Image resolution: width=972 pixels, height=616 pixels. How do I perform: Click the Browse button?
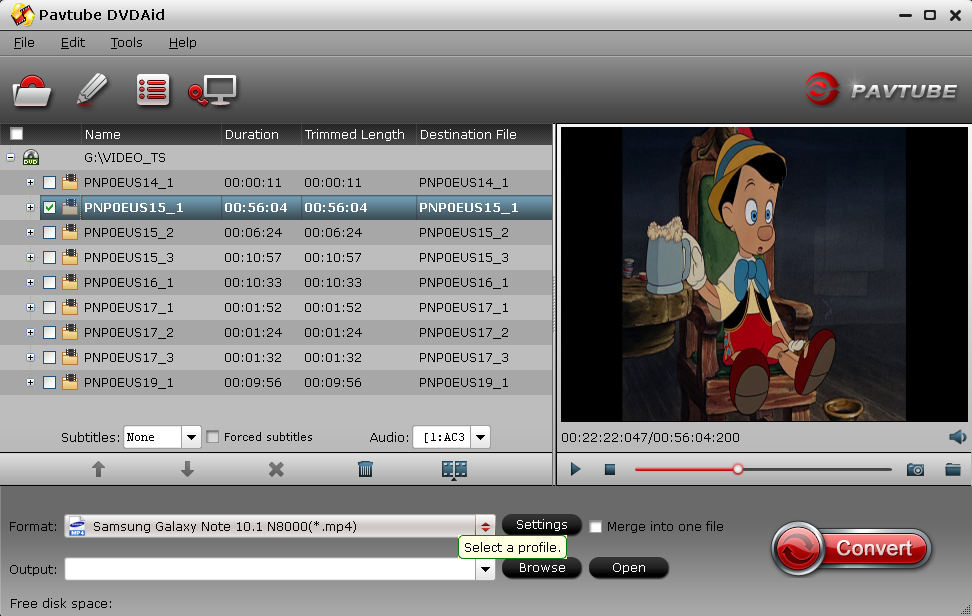pos(542,568)
